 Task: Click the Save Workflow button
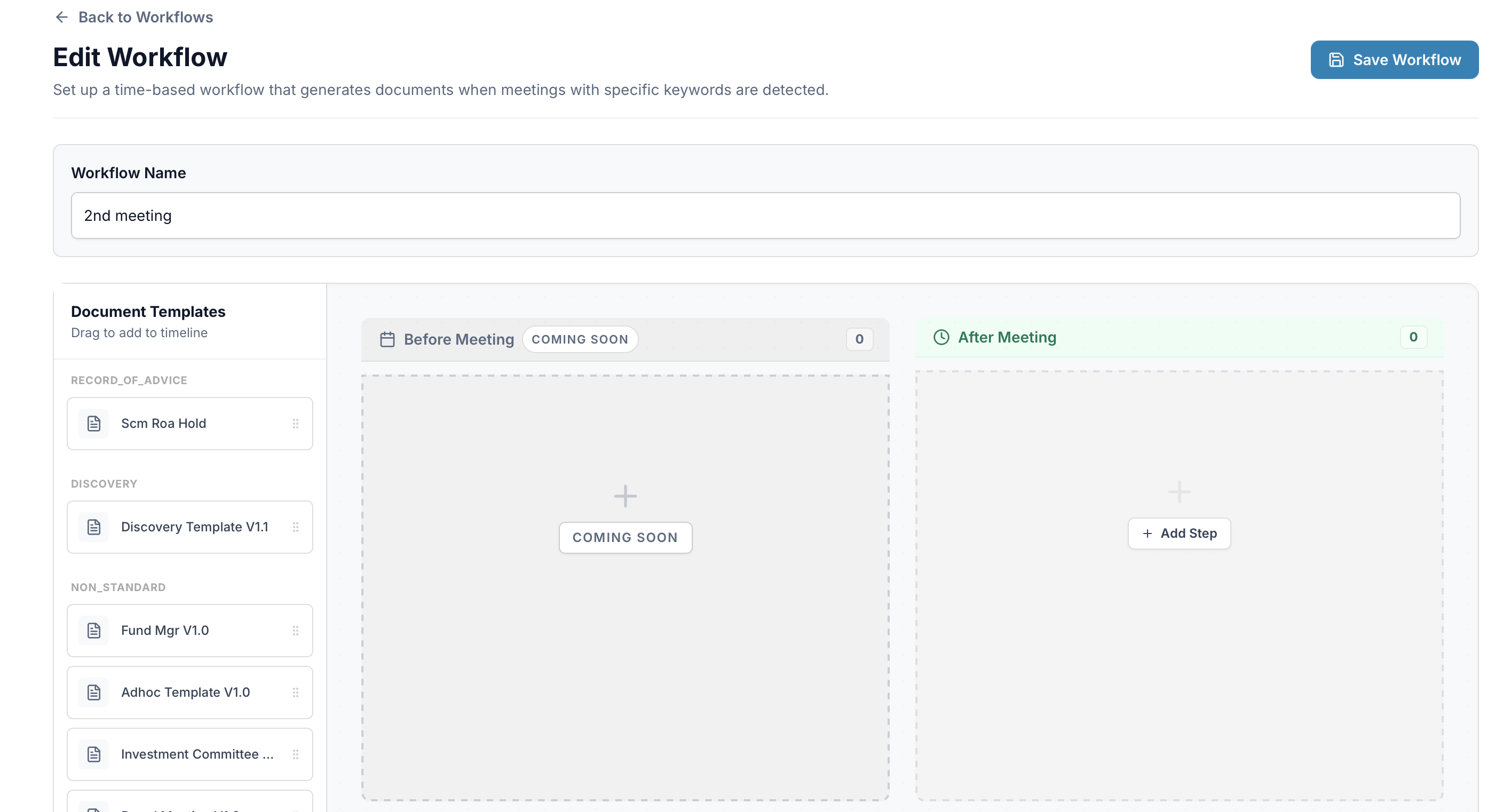point(1394,60)
